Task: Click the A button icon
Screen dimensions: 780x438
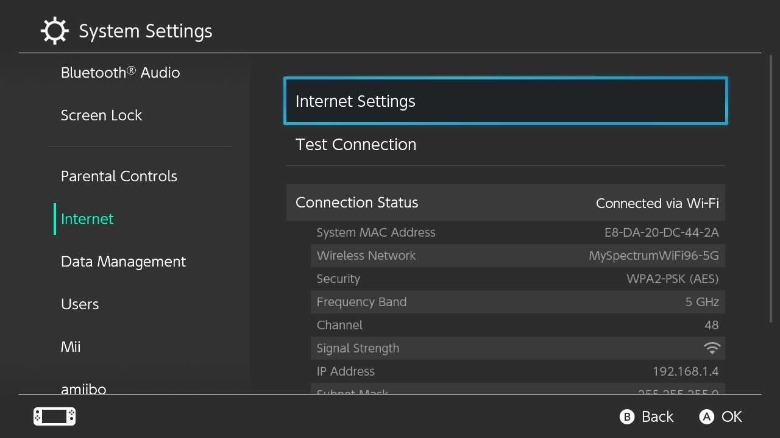Action: coord(706,417)
